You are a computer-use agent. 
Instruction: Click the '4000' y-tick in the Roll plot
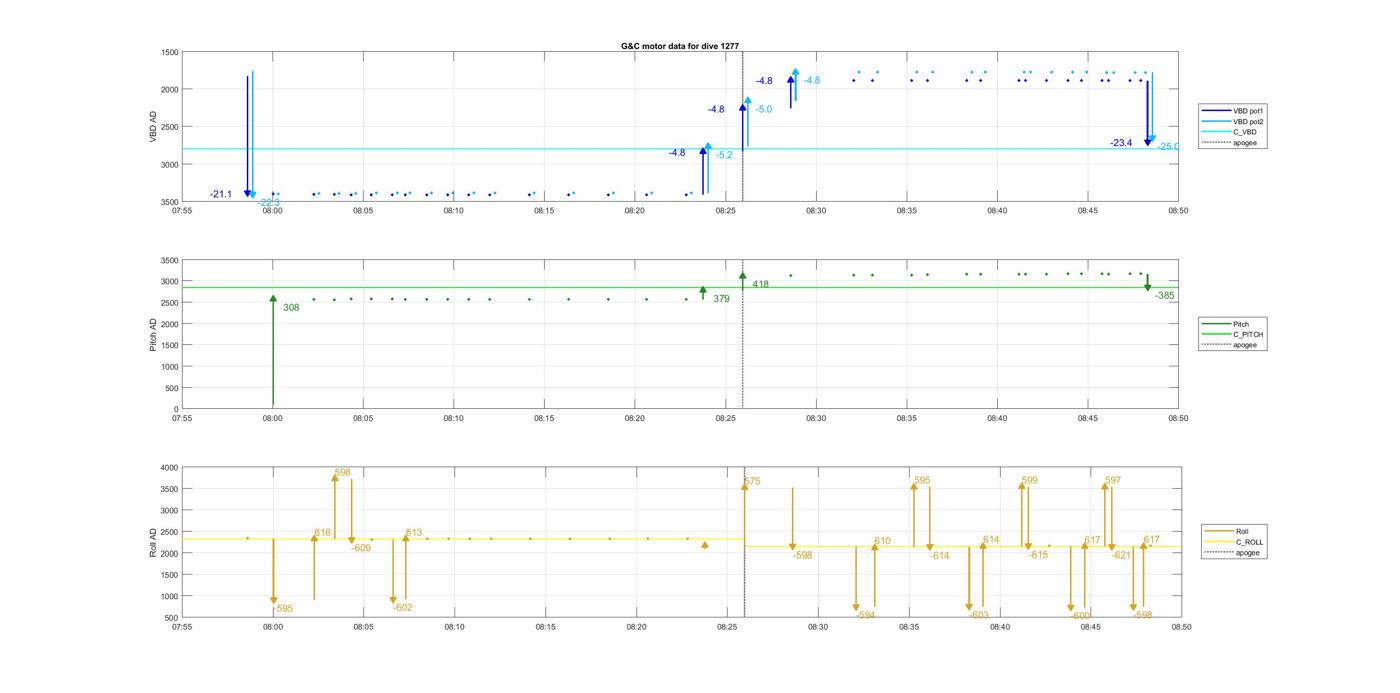click(x=169, y=468)
